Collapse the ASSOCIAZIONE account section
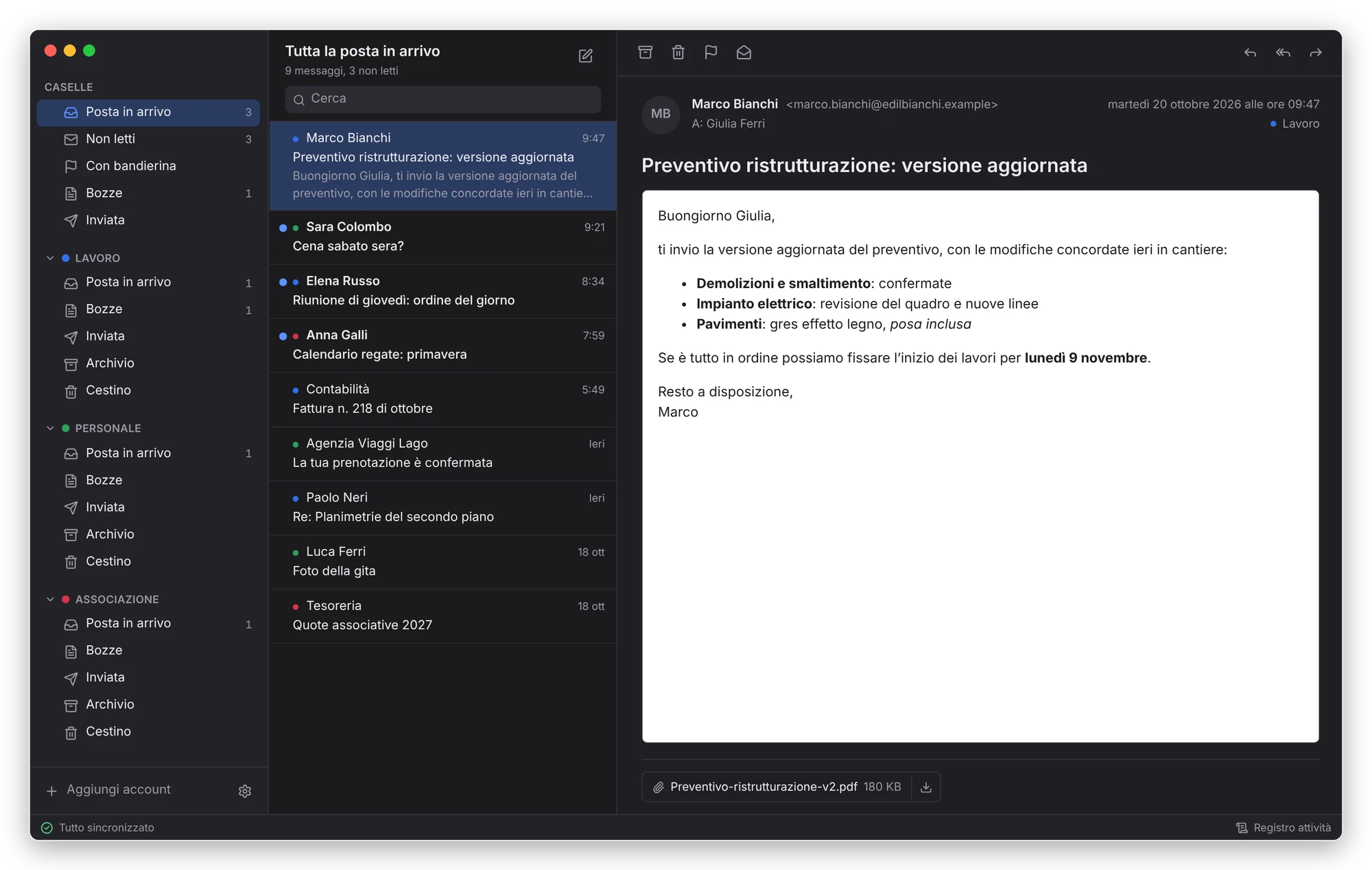Image resolution: width=1372 pixels, height=870 pixels. [50, 599]
